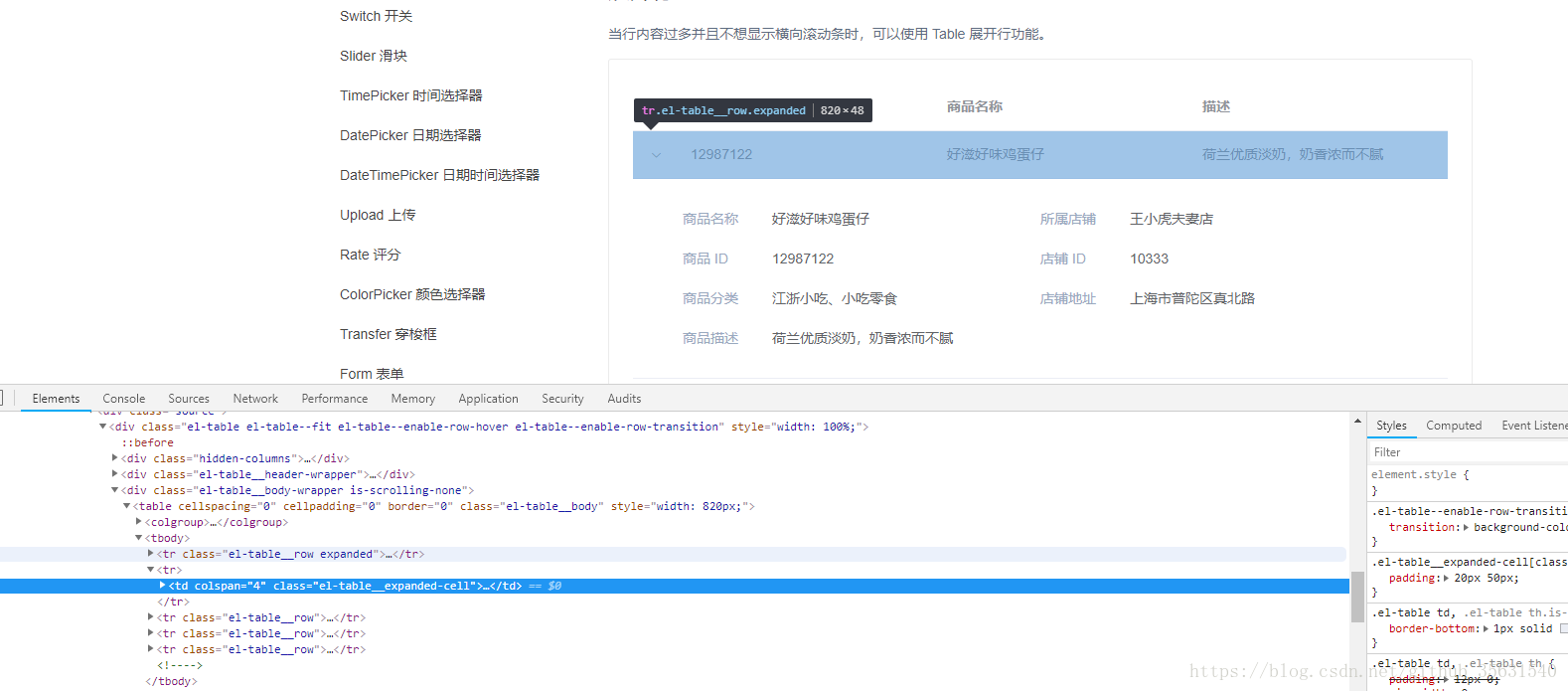1568x691 pixels.
Task: Click the description cell 荷兰优质淡奶 in highlighted row
Action: coord(1293,154)
